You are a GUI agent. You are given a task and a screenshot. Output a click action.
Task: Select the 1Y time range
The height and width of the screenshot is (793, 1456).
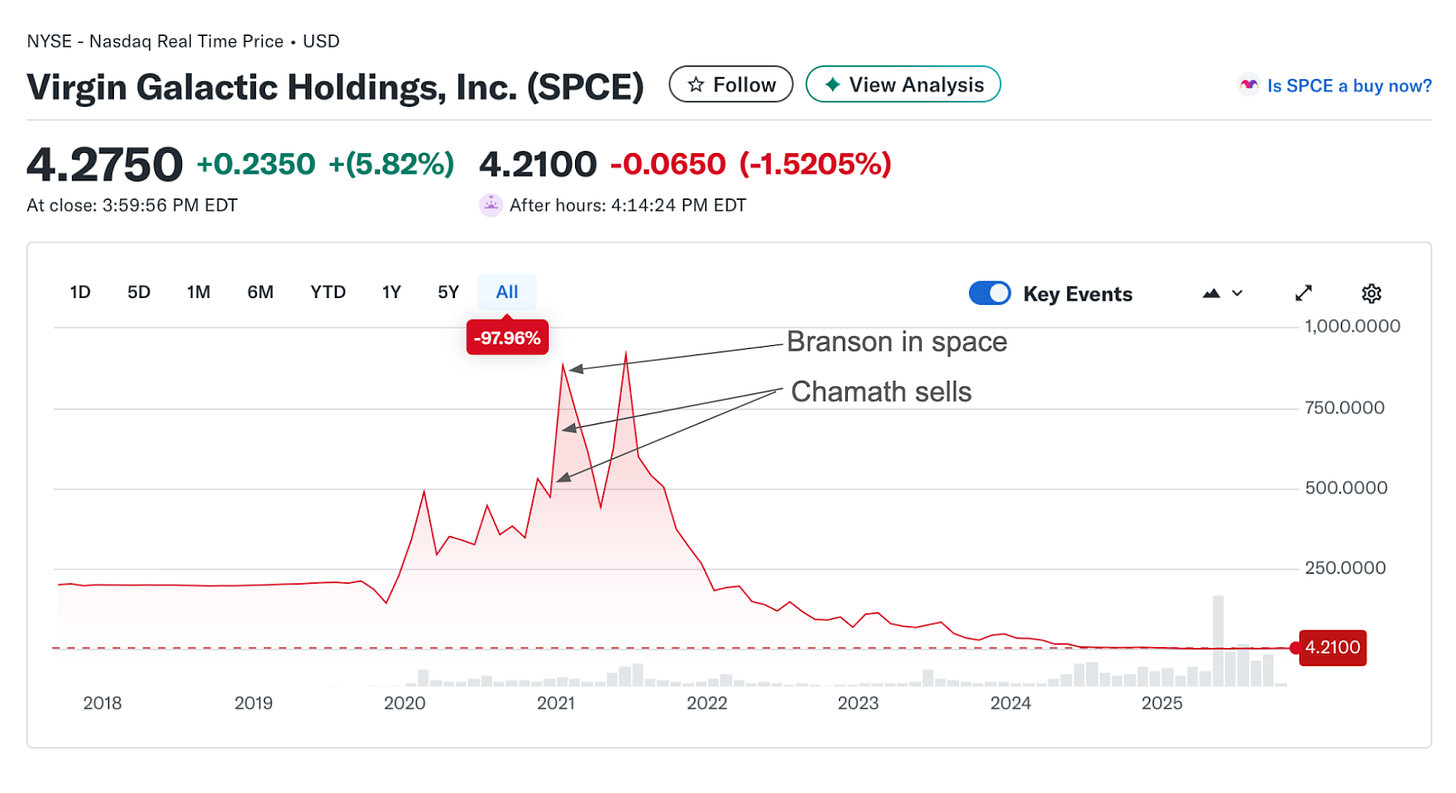tap(391, 292)
